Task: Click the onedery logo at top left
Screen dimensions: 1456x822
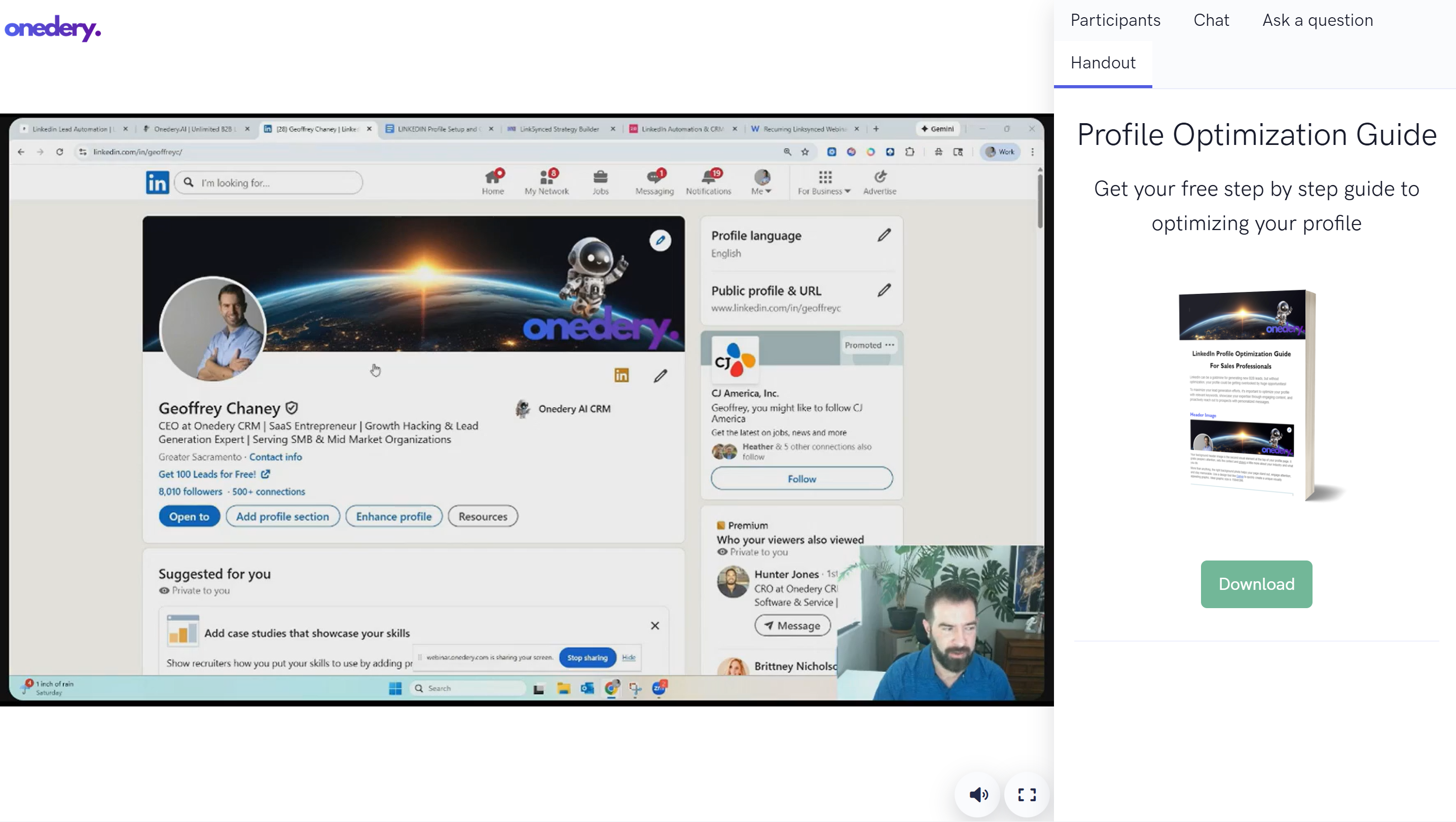Action: tap(53, 28)
